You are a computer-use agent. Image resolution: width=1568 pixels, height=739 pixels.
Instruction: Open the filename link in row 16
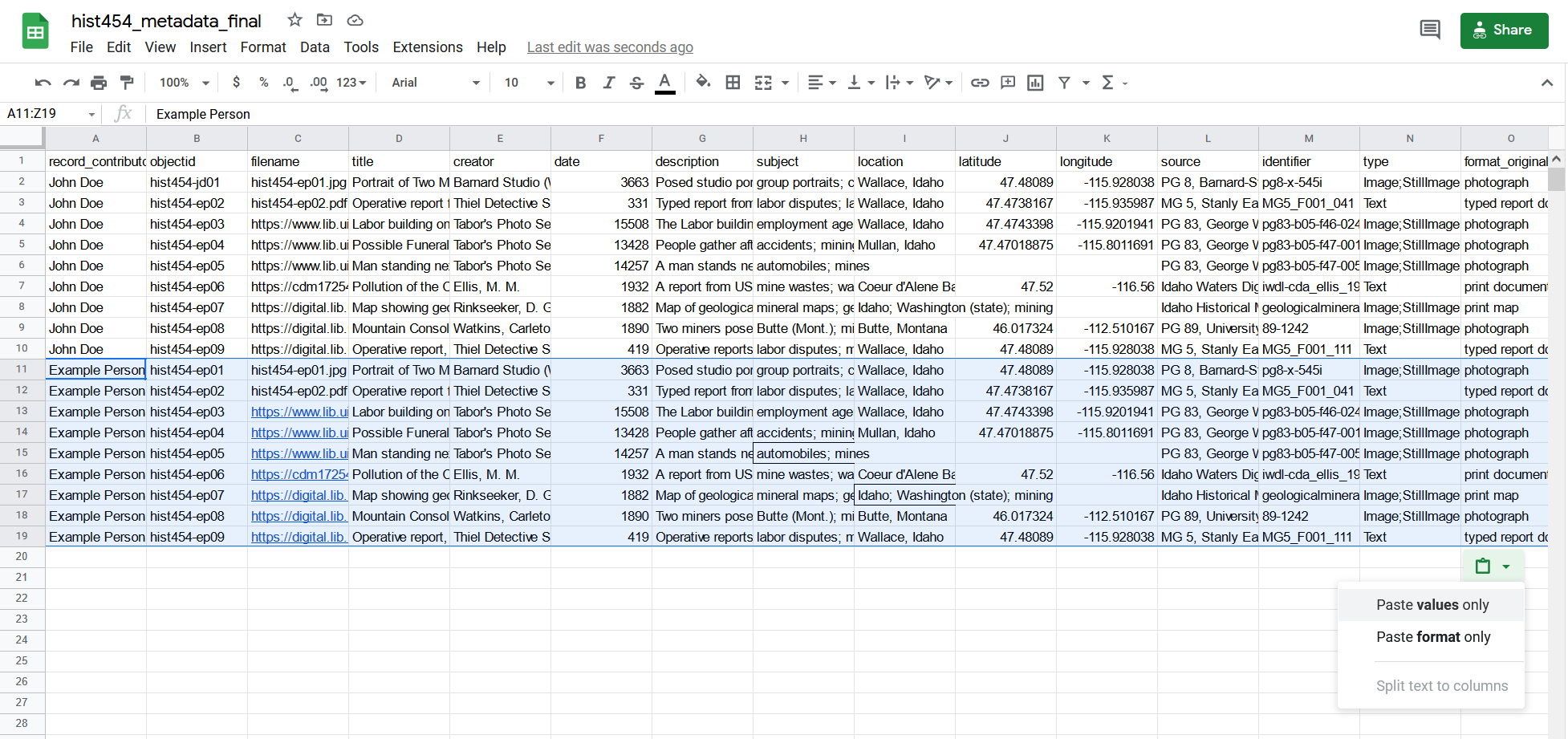pyautogui.click(x=299, y=474)
